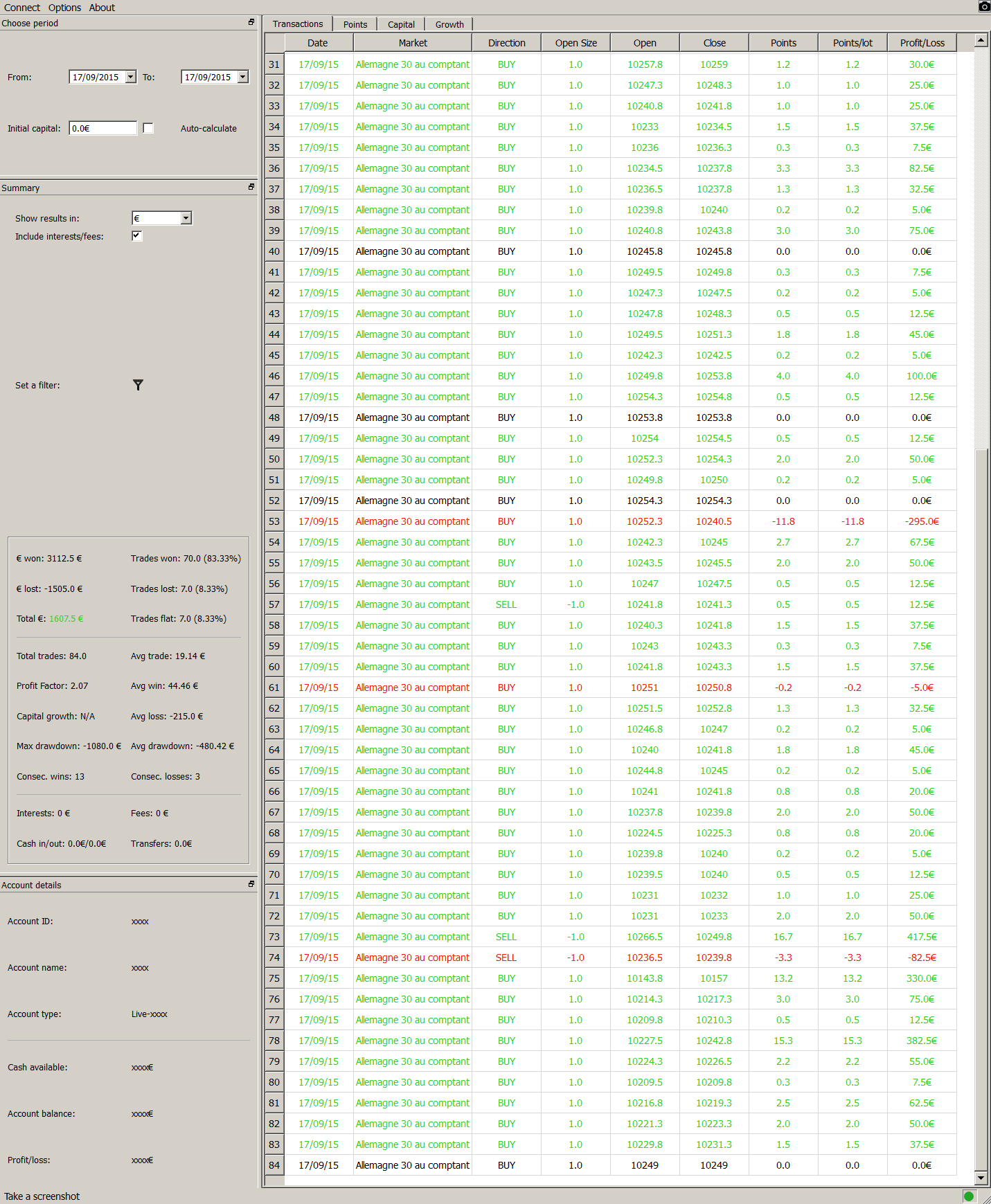Screen dimensions: 991x1204
Task: Enable the Auto-calculate checkbox
Action: click(148, 128)
